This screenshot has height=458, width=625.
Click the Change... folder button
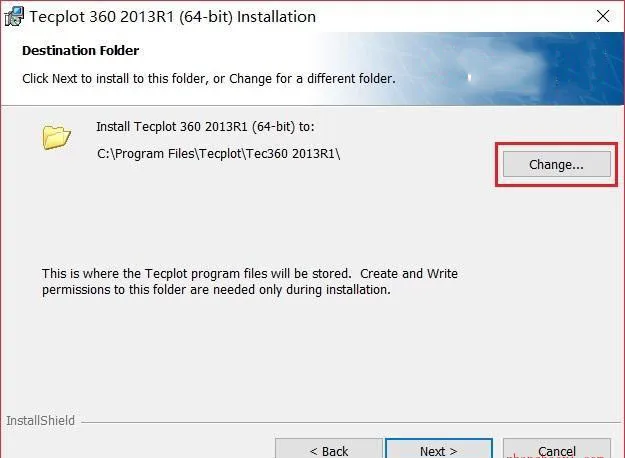click(556, 164)
